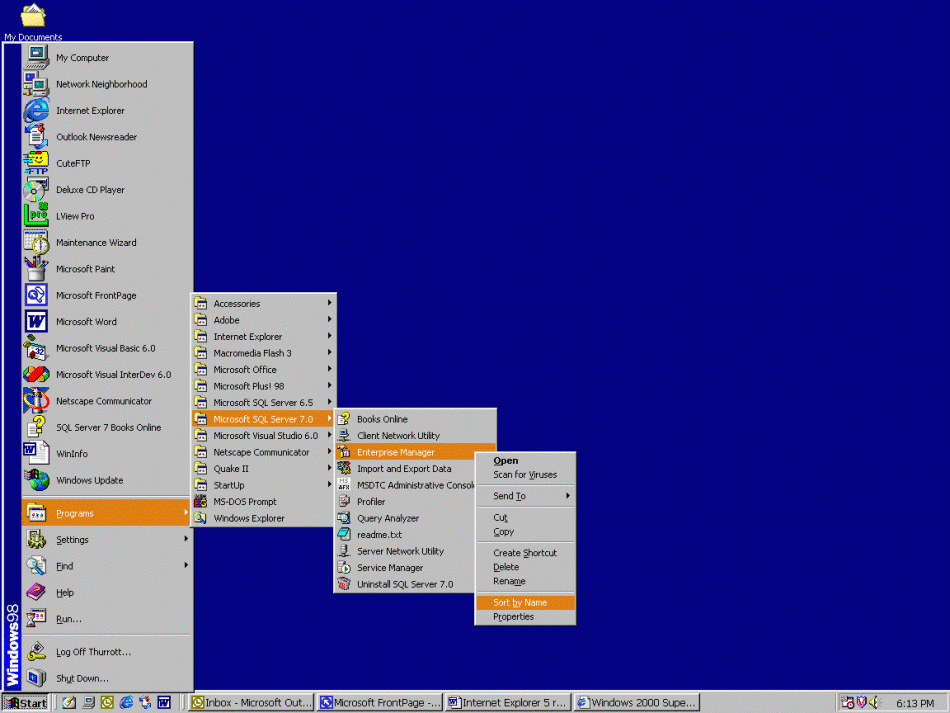Viewport: 950px width, 713px height.
Task: Open Microsoft Paint from Start menu
Action: coord(85,269)
